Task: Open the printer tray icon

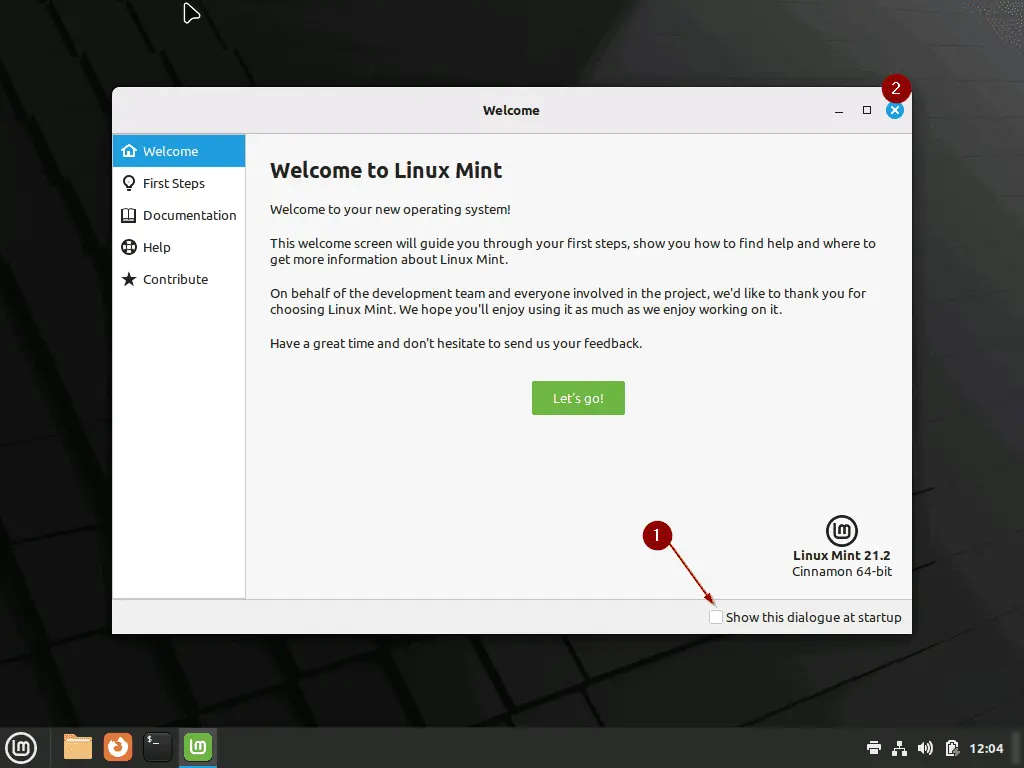Action: click(x=874, y=748)
